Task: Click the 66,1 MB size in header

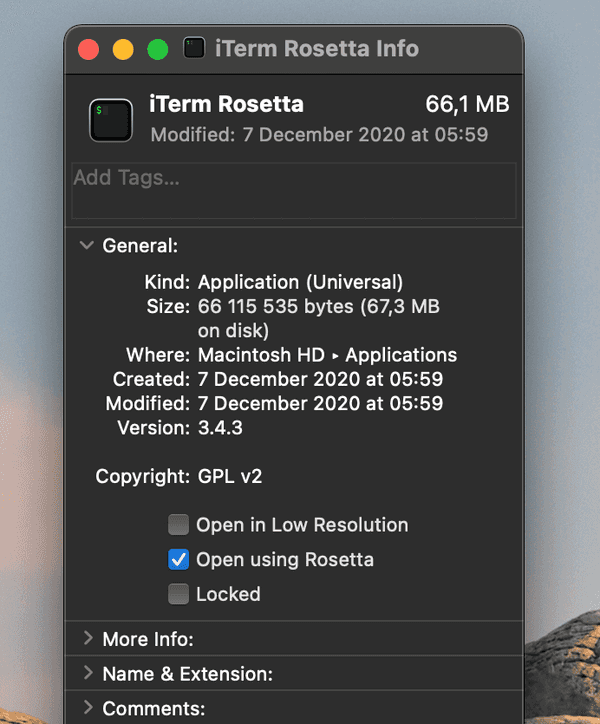Action: 467,104
